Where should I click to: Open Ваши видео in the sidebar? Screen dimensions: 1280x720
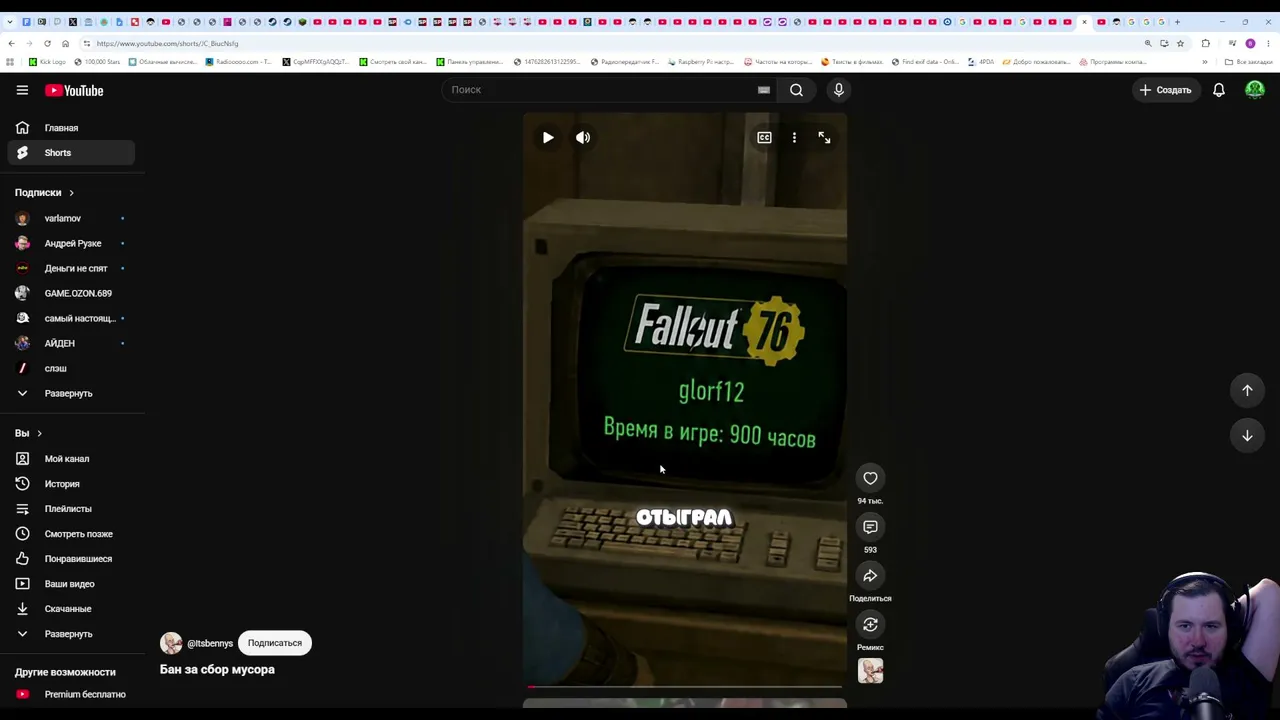pyautogui.click(x=70, y=584)
